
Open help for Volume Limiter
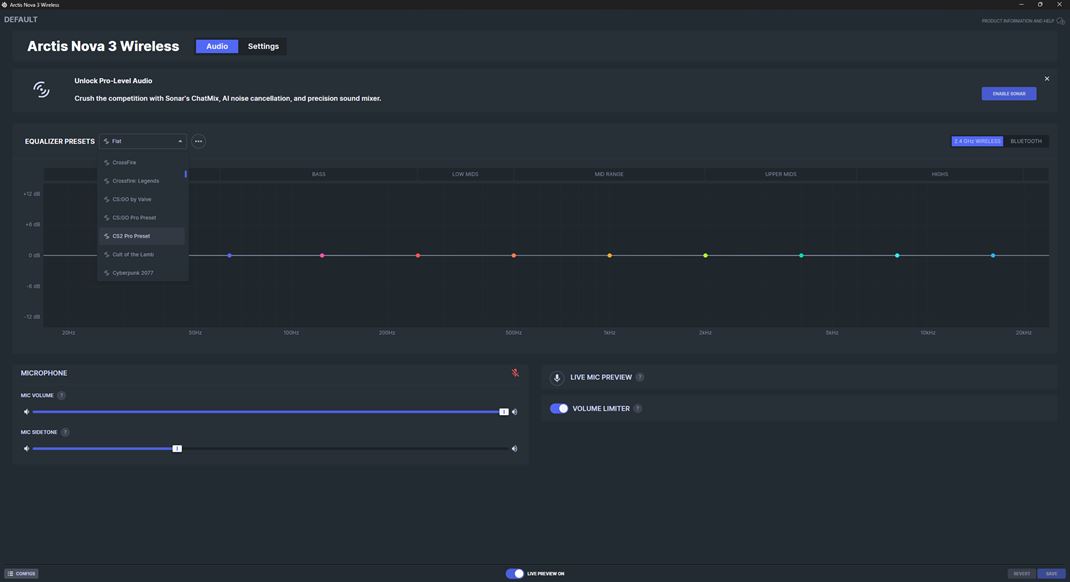[637, 408]
